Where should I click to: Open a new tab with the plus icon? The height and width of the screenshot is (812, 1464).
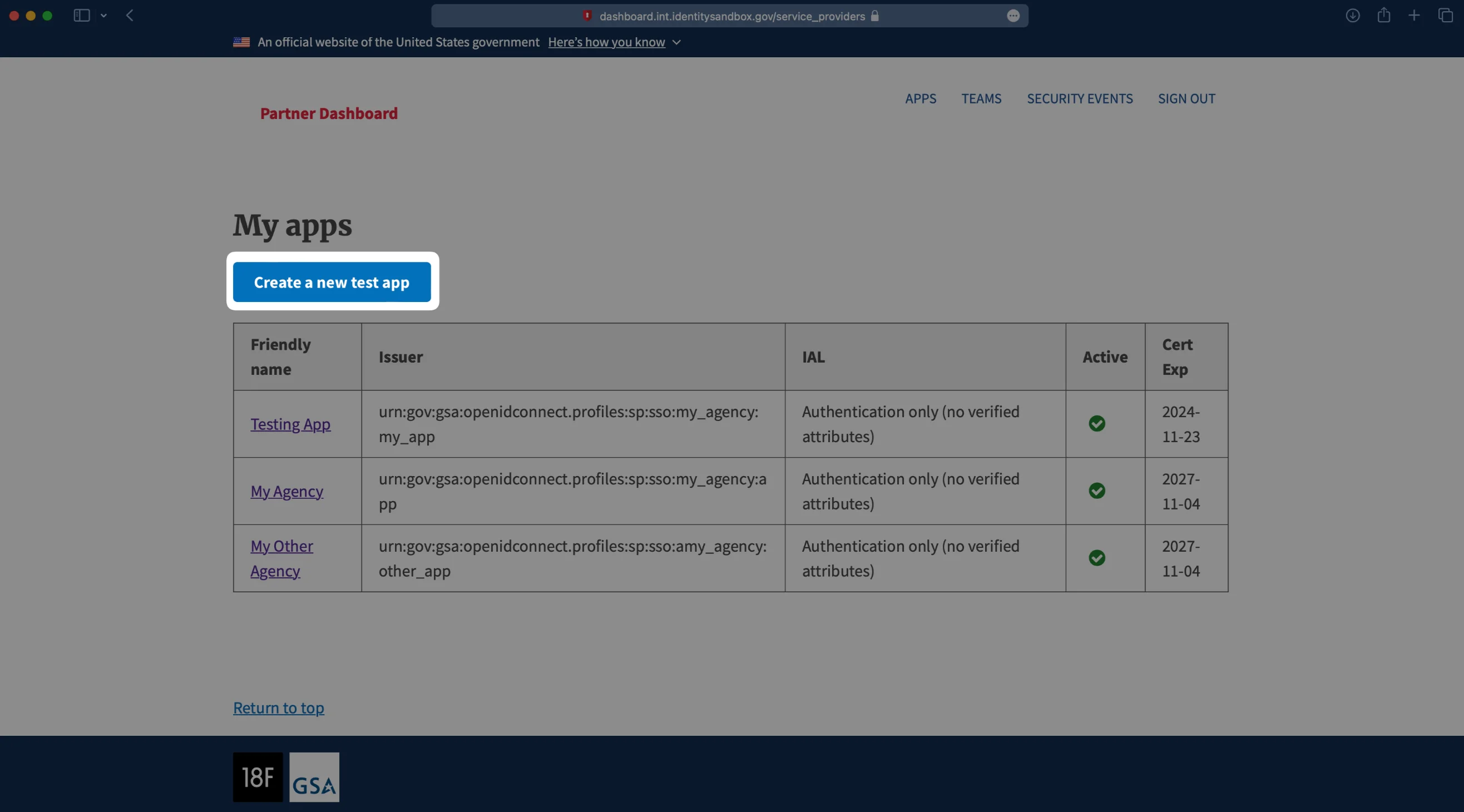point(1414,16)
